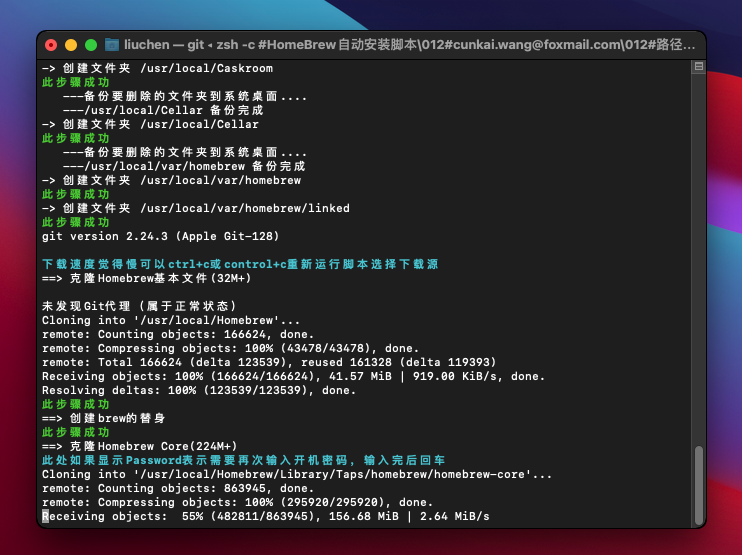Click the cyan line mentioning Password
The height and width of the screenshot is (555, 742).
(x=243, y=460)
